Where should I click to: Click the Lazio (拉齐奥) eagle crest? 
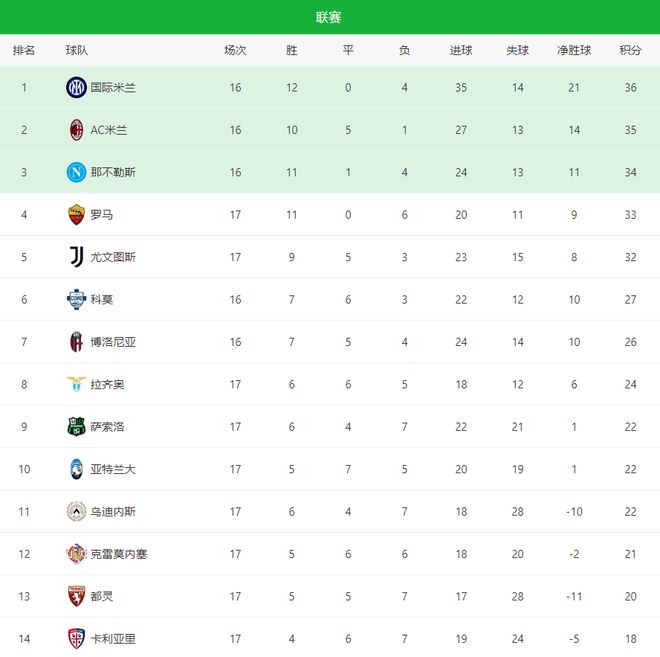point(76,384)
